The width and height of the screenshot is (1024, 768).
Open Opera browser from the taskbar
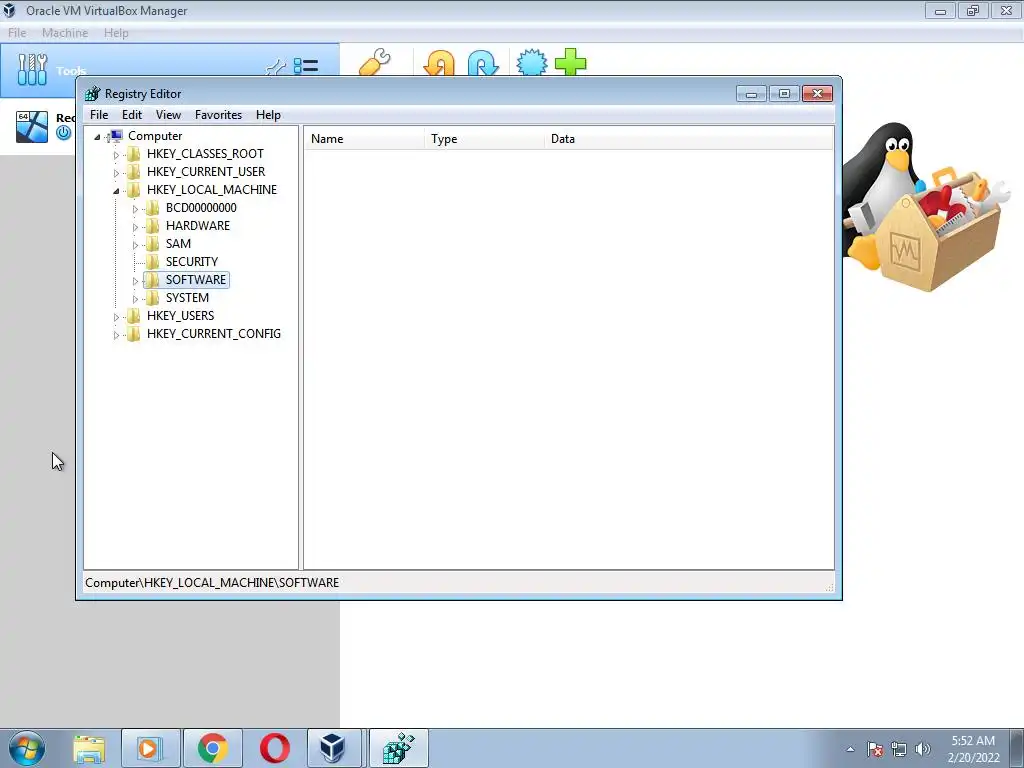(275, 748)
